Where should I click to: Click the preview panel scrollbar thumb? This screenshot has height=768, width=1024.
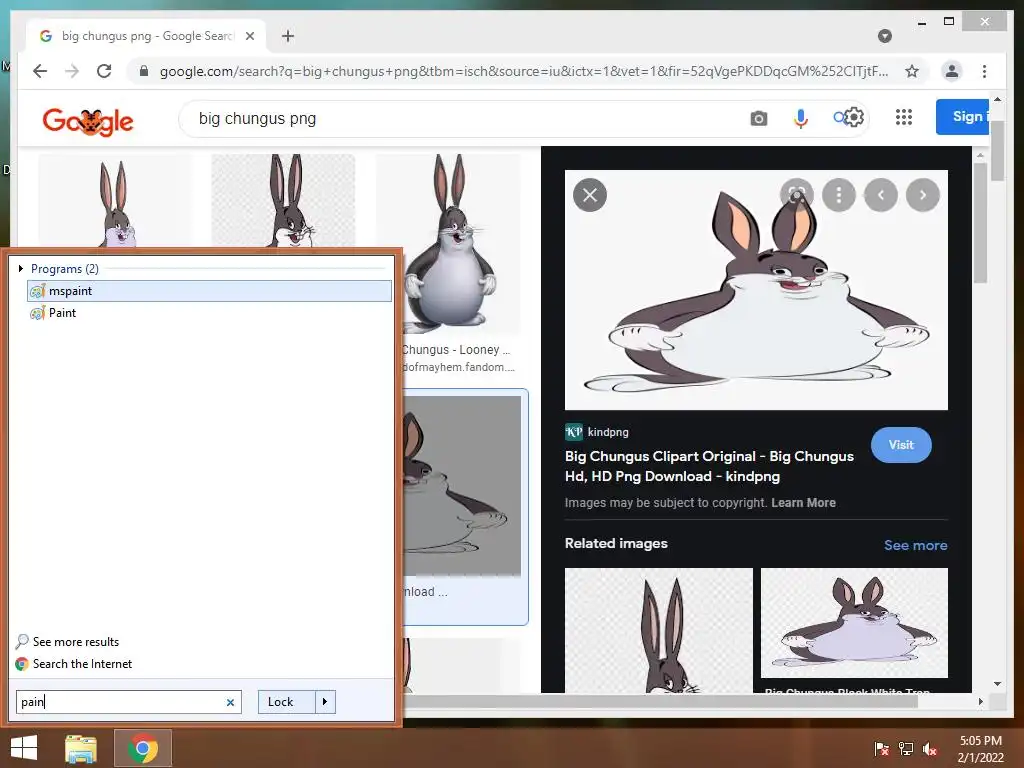coord(980,222)
